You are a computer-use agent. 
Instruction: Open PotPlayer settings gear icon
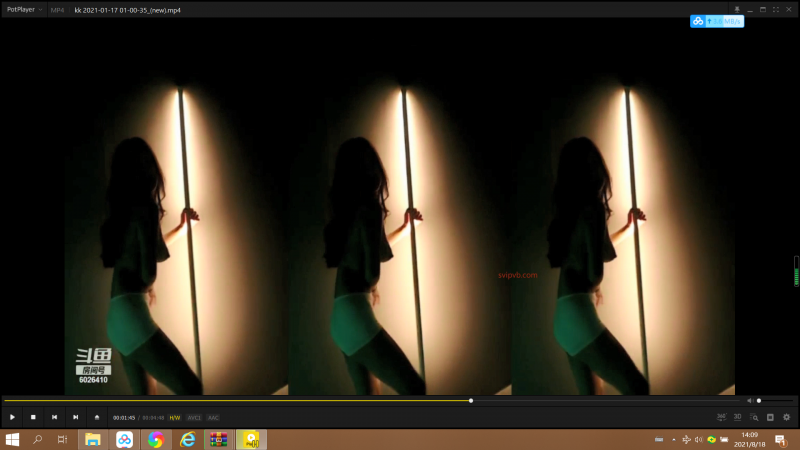tap(786, 417)
